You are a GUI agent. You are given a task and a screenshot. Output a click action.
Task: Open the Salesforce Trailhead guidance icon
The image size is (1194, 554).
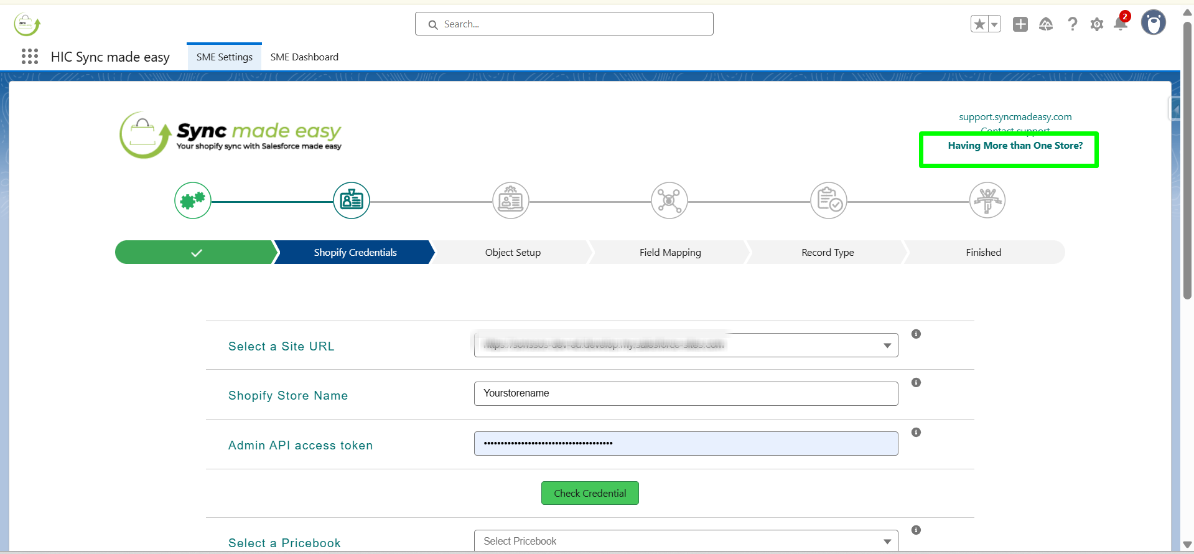coord(1046,24)
